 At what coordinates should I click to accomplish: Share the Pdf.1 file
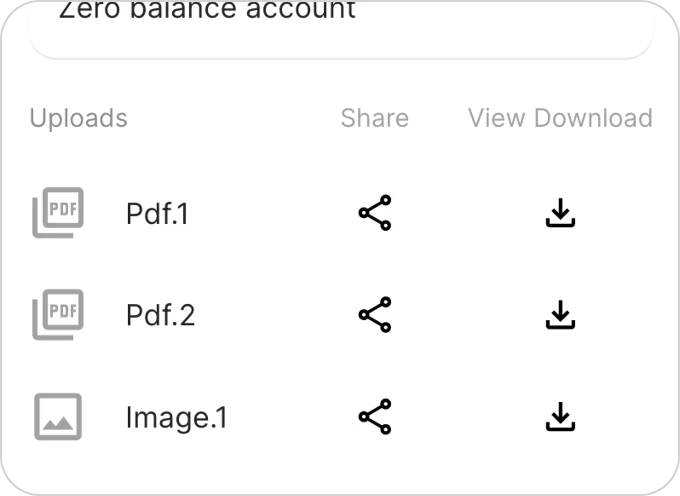pos(375,212)
